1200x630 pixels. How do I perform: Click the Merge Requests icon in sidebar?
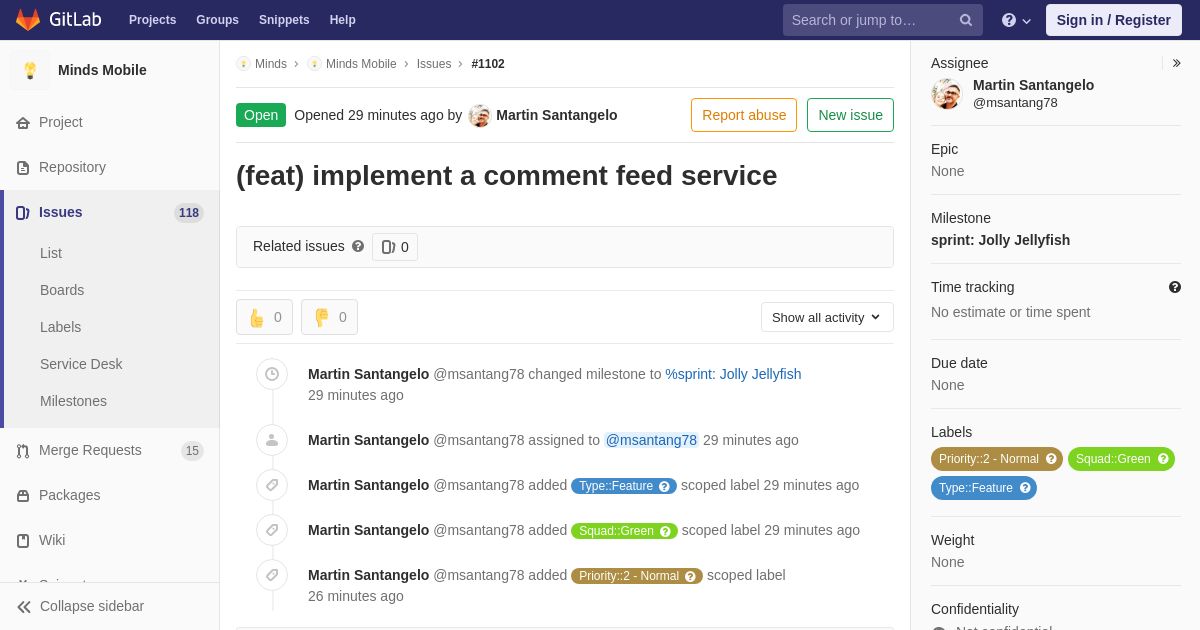pos(23,451)
